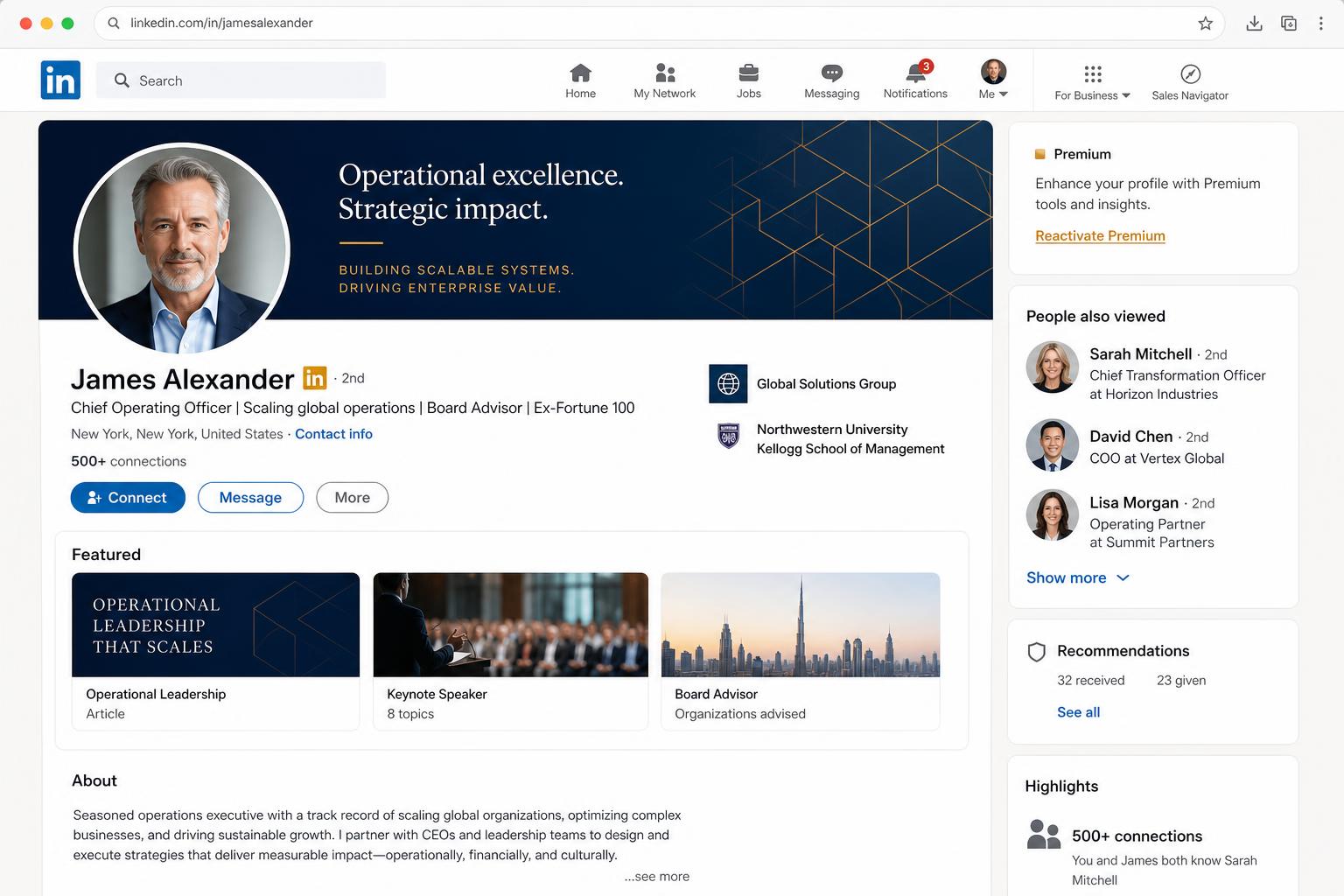
Task: Click the browser address bar
Action: point(659,24)
